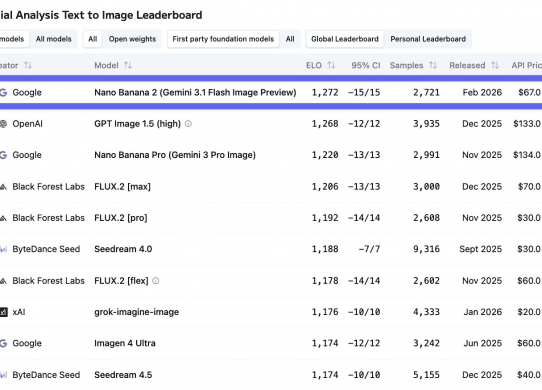Open FLUX.2 [max] model entry
Screen dimensions: 542x390
(122, 187)
